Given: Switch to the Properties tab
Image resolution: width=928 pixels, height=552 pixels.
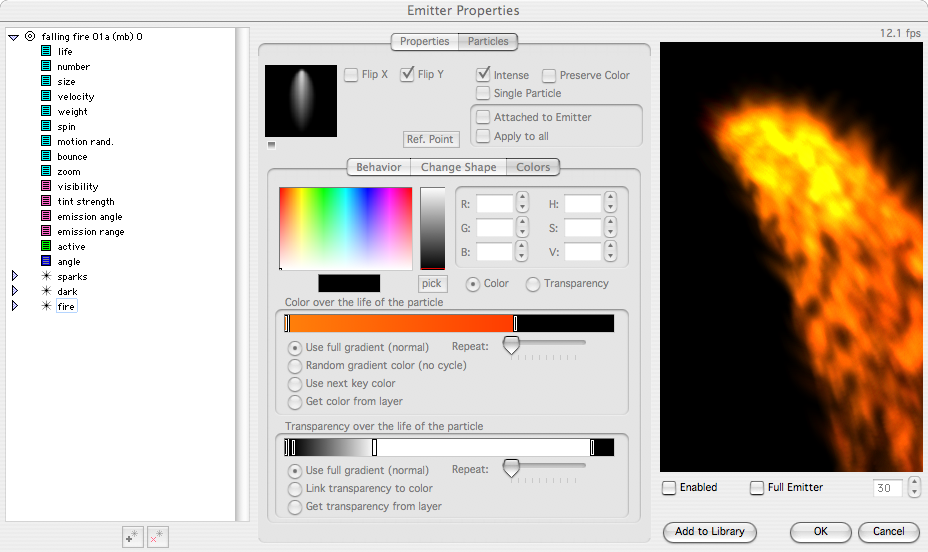Looking at the screenshot, I should click(424, 41).
